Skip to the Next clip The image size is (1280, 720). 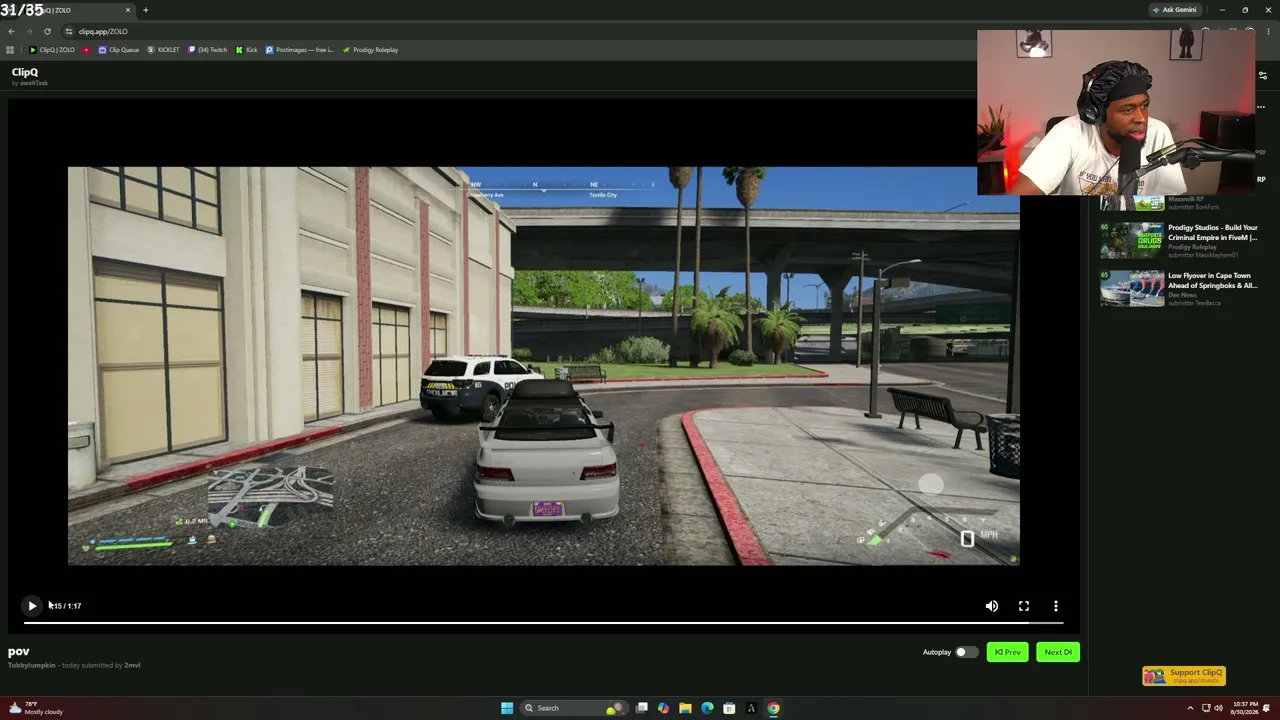point(1058,652)
